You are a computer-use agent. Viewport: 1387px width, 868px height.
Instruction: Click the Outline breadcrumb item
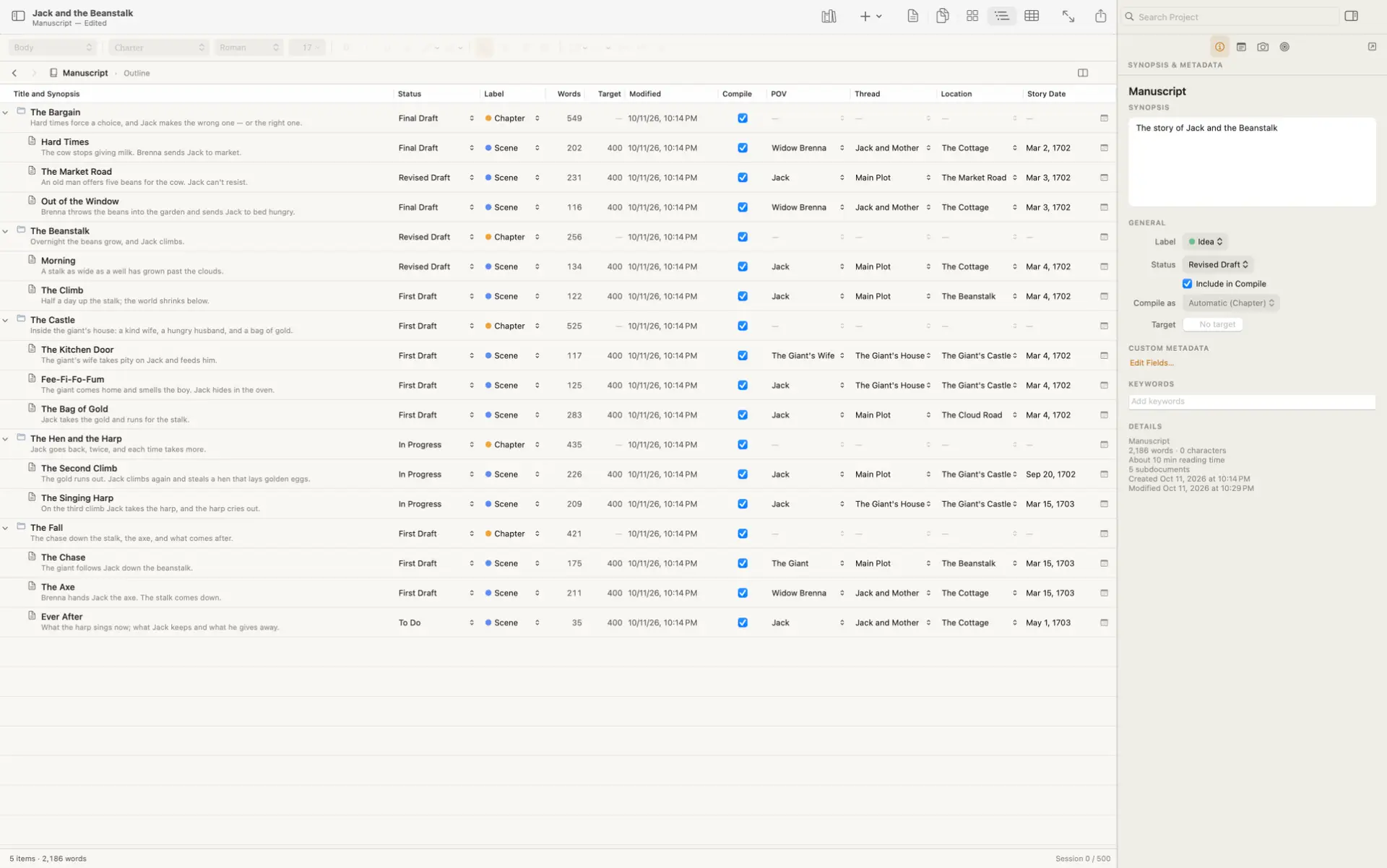pyautogui.click(x=137, y=73)
